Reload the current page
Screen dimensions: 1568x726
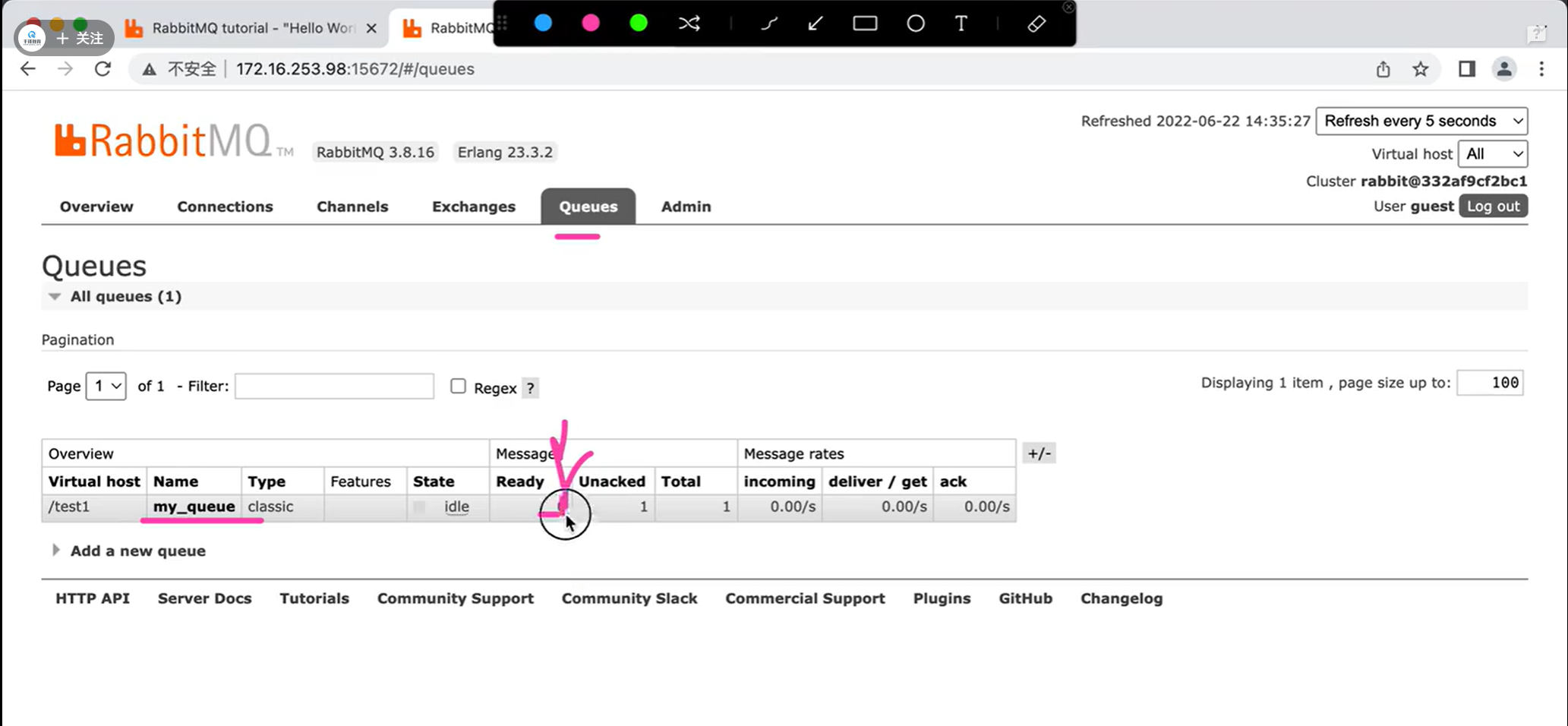tap(103, 69)
